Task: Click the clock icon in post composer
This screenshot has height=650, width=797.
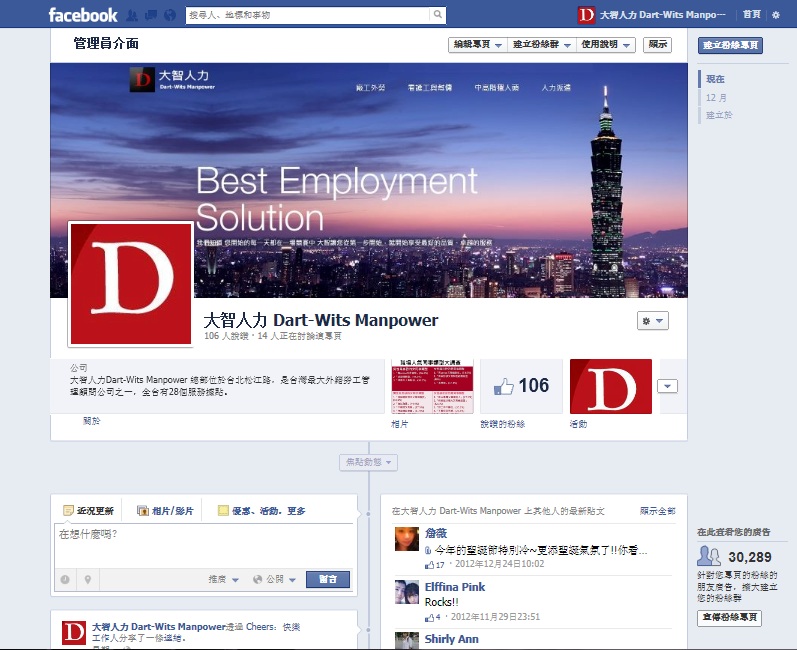Action: (65, 579)
